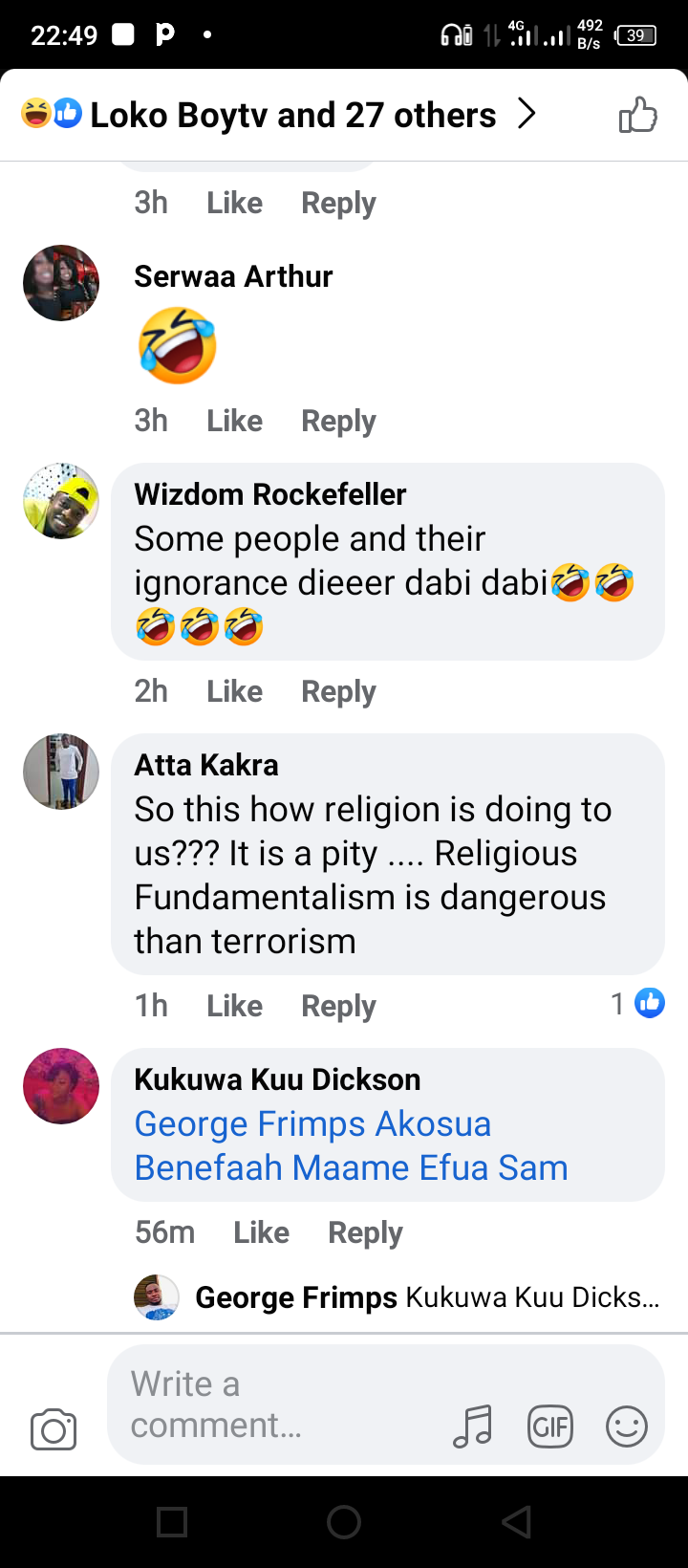Open the GIF picker icon
Screen dimensions: 688x1568
(x=550, y=1427)
